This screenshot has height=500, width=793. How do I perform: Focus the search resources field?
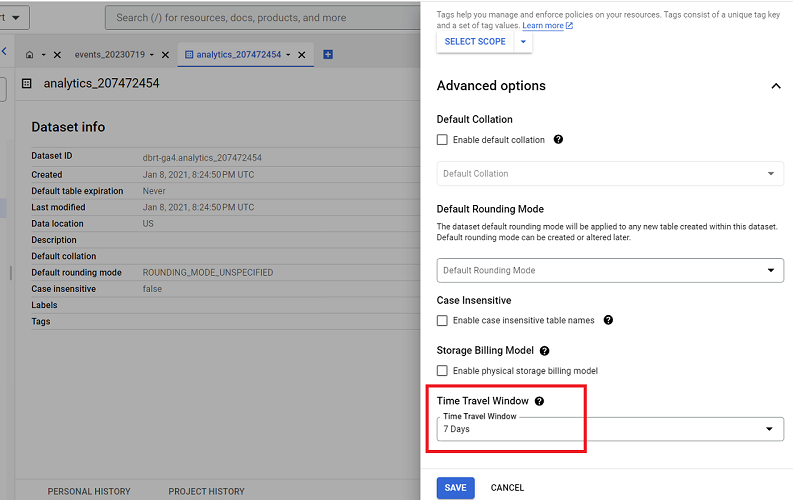pos(263,18)
